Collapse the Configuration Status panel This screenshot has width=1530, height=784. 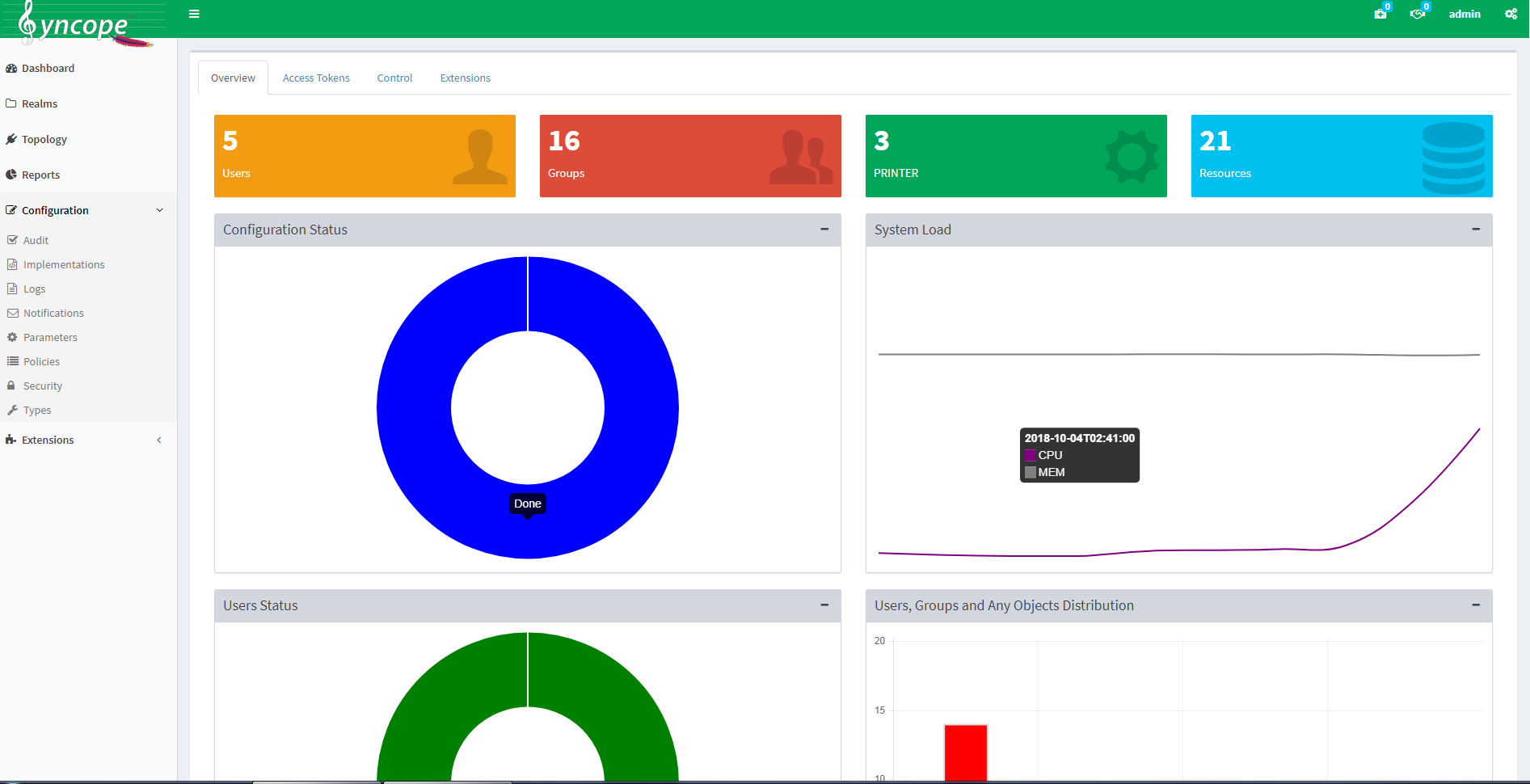(824, 230)
